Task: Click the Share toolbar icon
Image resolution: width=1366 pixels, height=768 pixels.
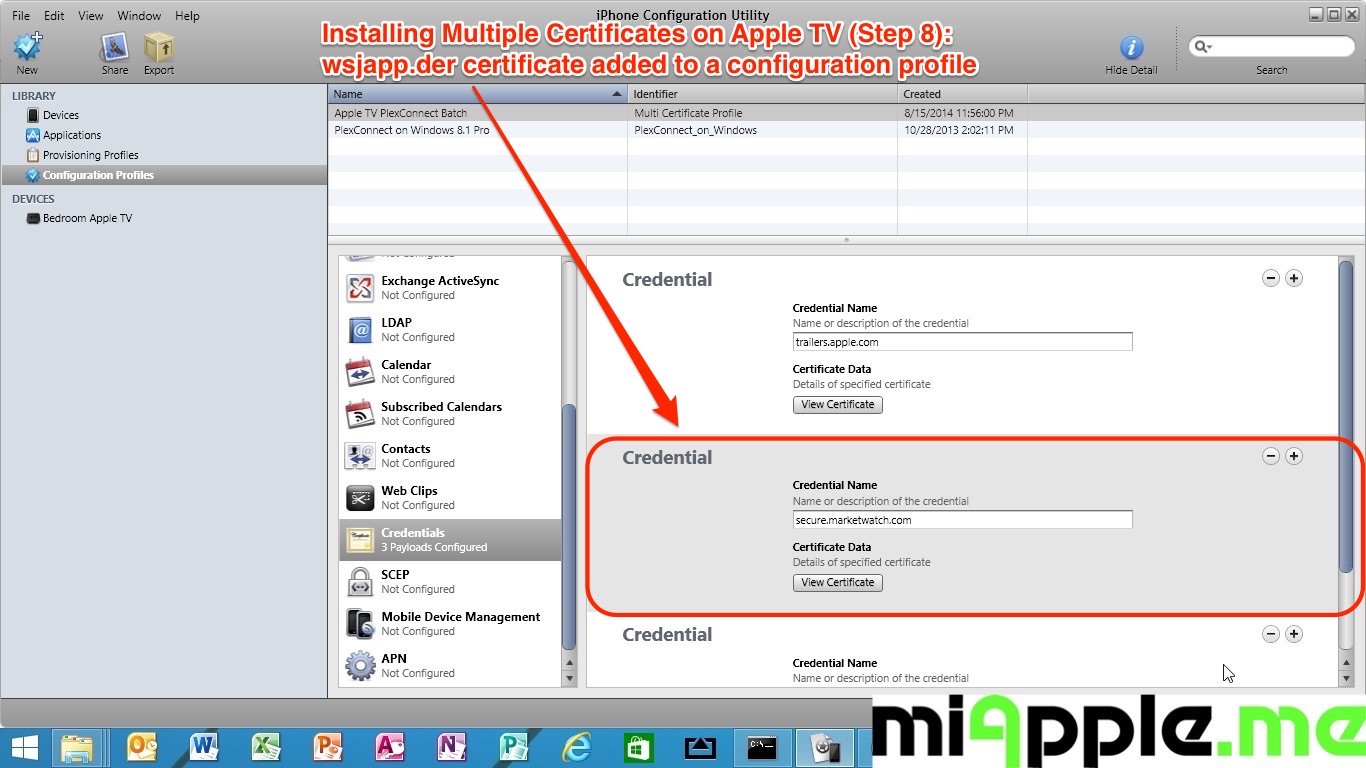Action: pos(115,48)
